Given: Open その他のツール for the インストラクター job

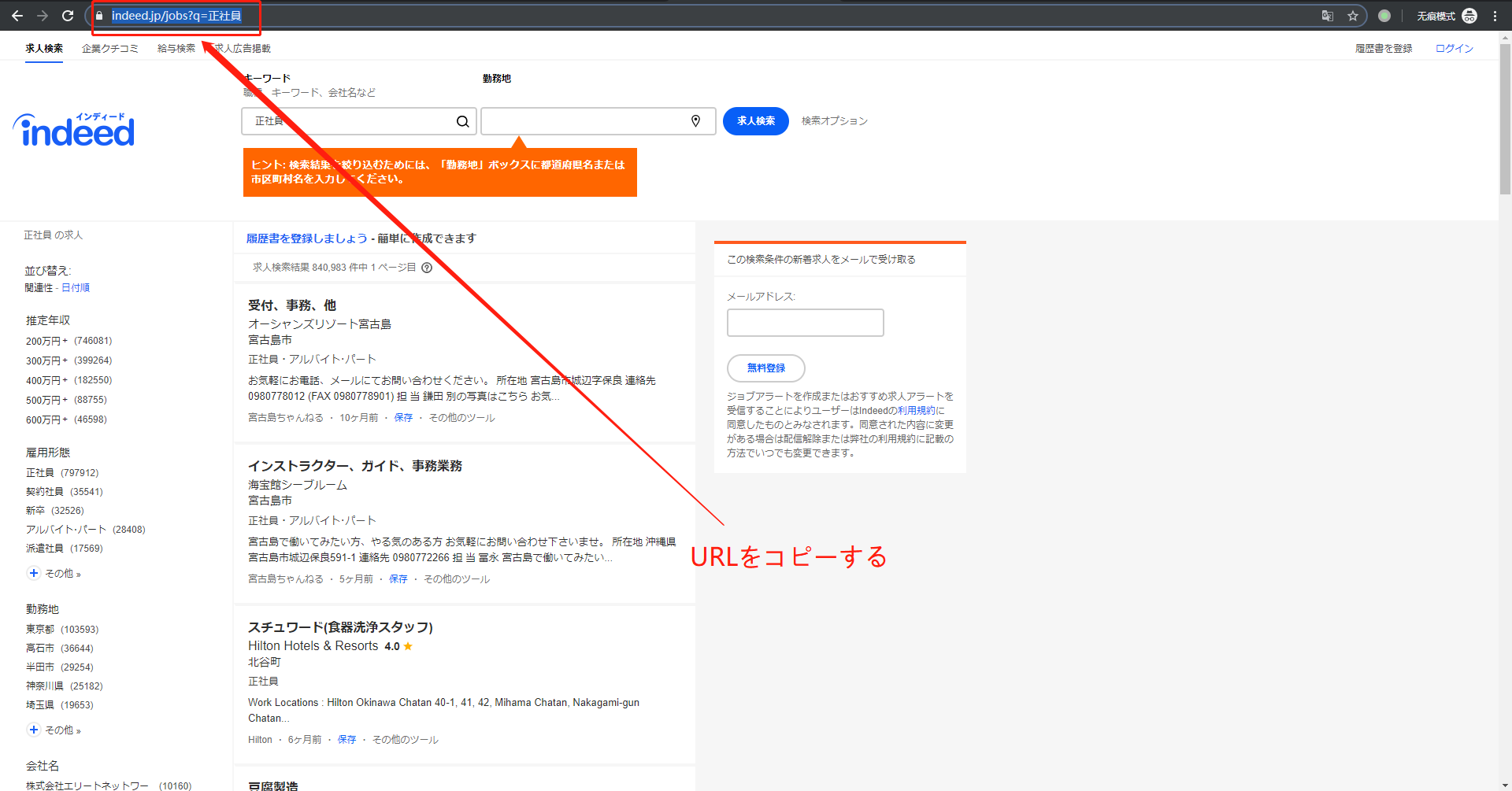Looking at the screenshot, I should (457, 579).
